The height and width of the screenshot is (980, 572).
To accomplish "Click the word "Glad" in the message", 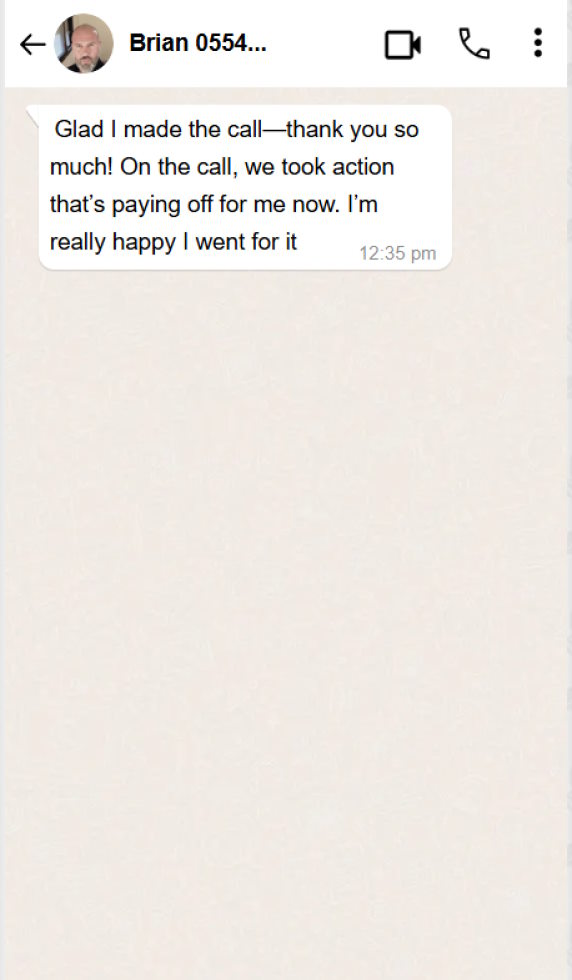I will pyautogui.click(x=79, y=129).
